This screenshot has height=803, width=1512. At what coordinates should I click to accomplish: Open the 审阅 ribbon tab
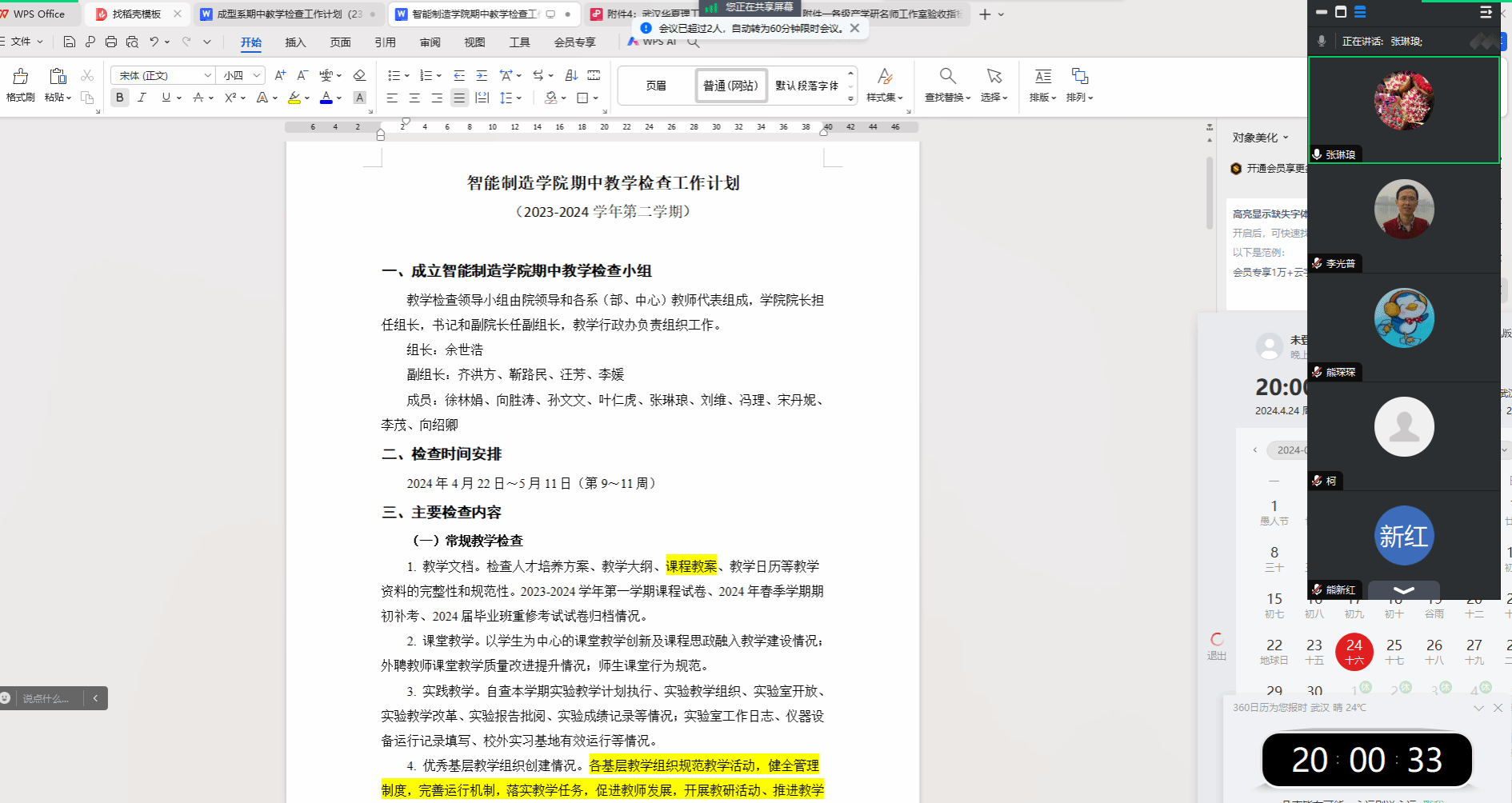tap(430, 42)
